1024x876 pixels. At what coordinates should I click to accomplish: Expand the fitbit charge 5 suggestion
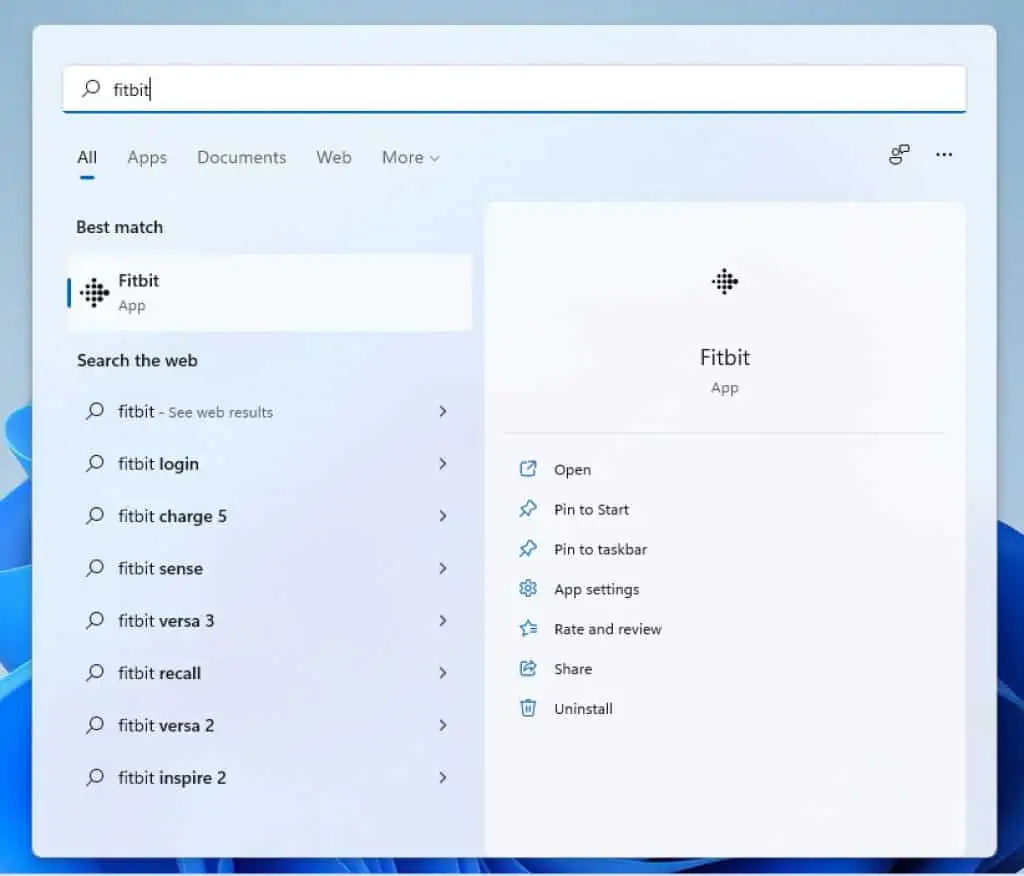[443, 516]
